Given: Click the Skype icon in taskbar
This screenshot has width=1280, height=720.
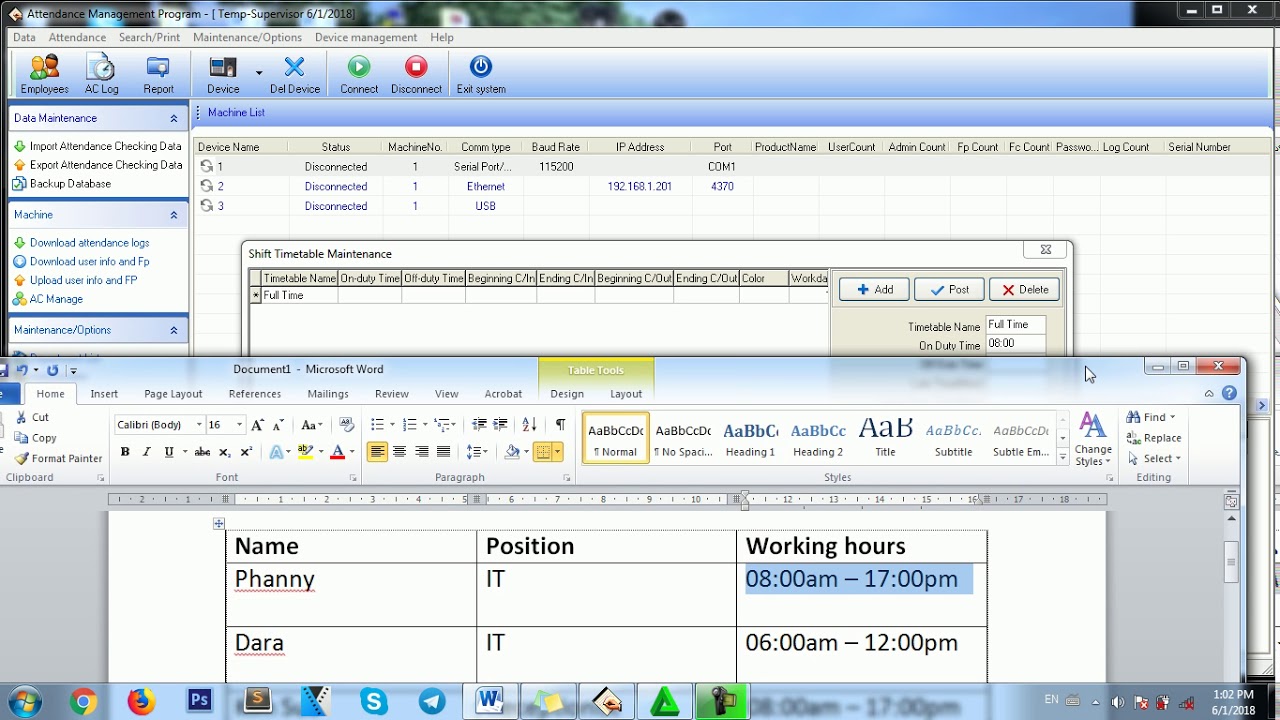Looking at the screenshot, I should click(374, 701).
